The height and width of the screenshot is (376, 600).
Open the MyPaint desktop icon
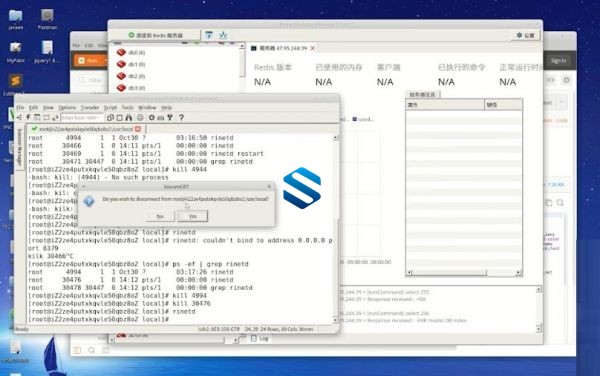coord(16,52)
